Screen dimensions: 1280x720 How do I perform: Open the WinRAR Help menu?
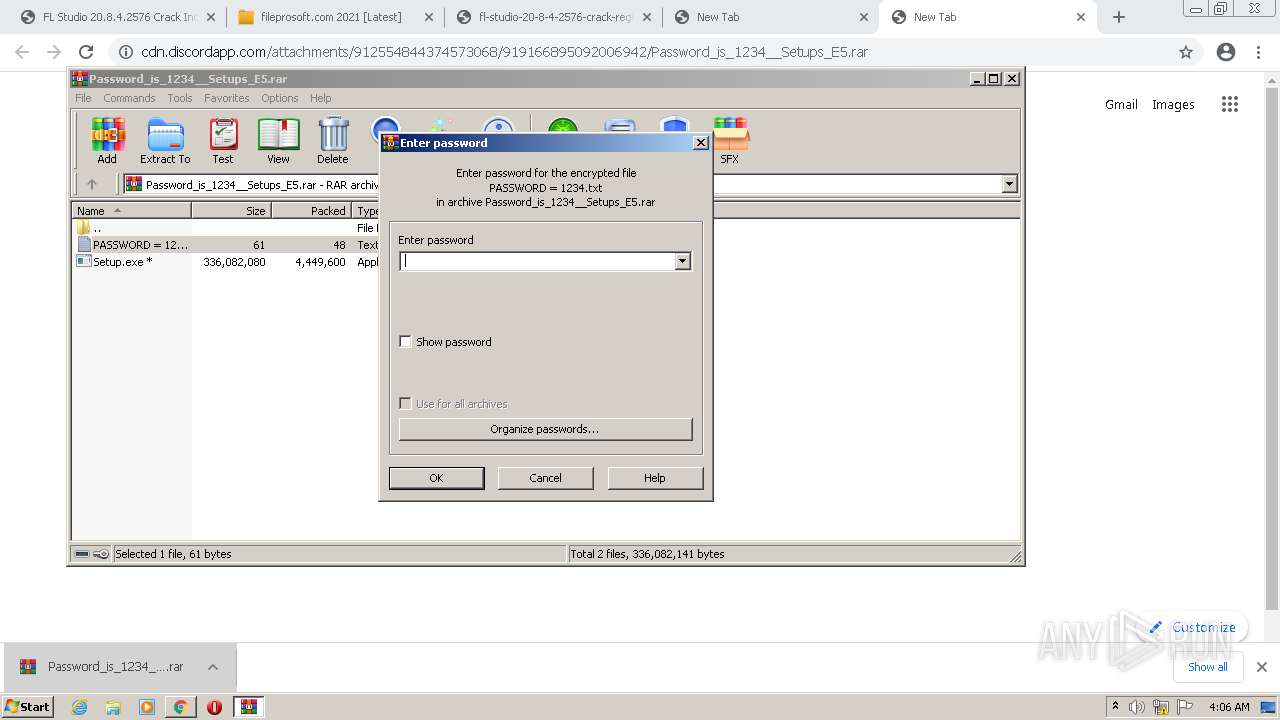click(x=320, y=98)
